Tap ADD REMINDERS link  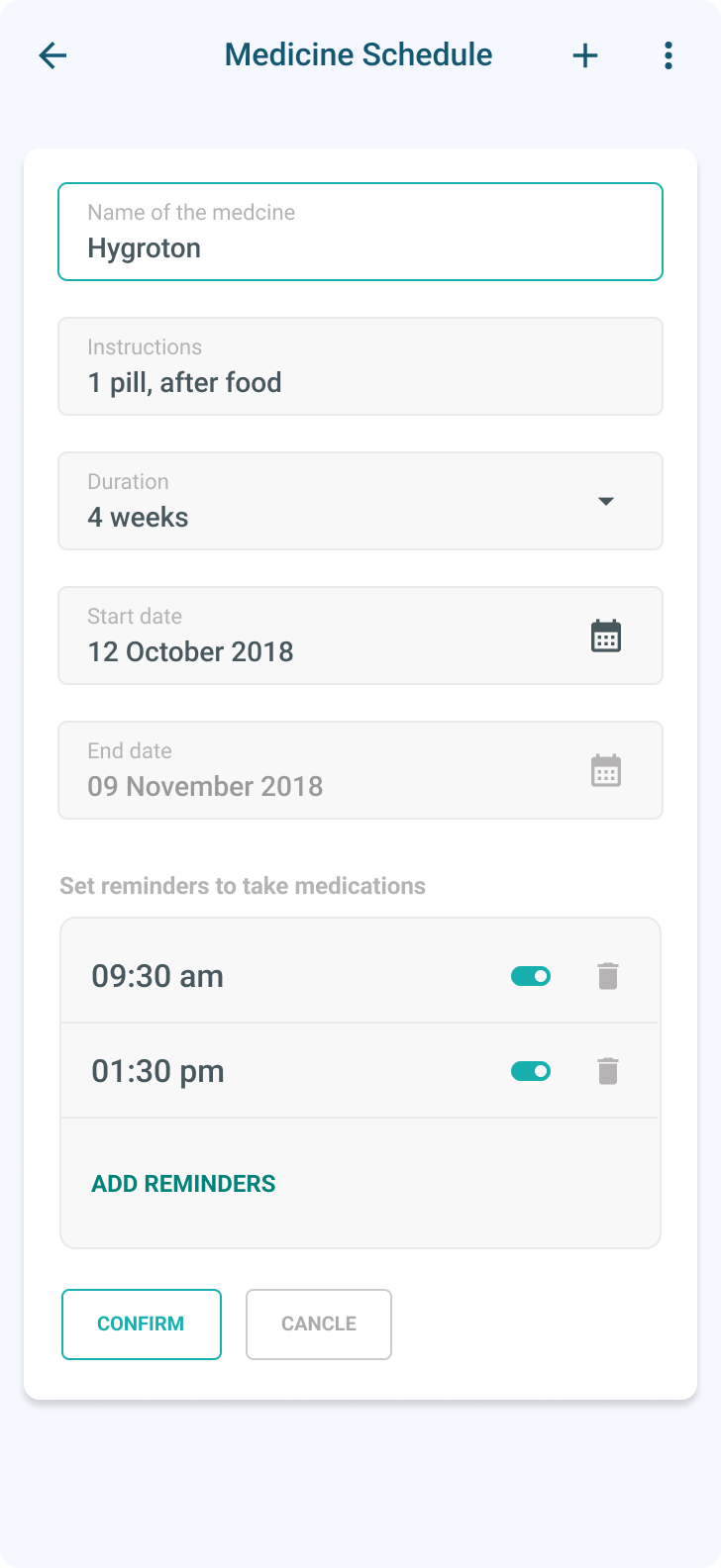184,1184
